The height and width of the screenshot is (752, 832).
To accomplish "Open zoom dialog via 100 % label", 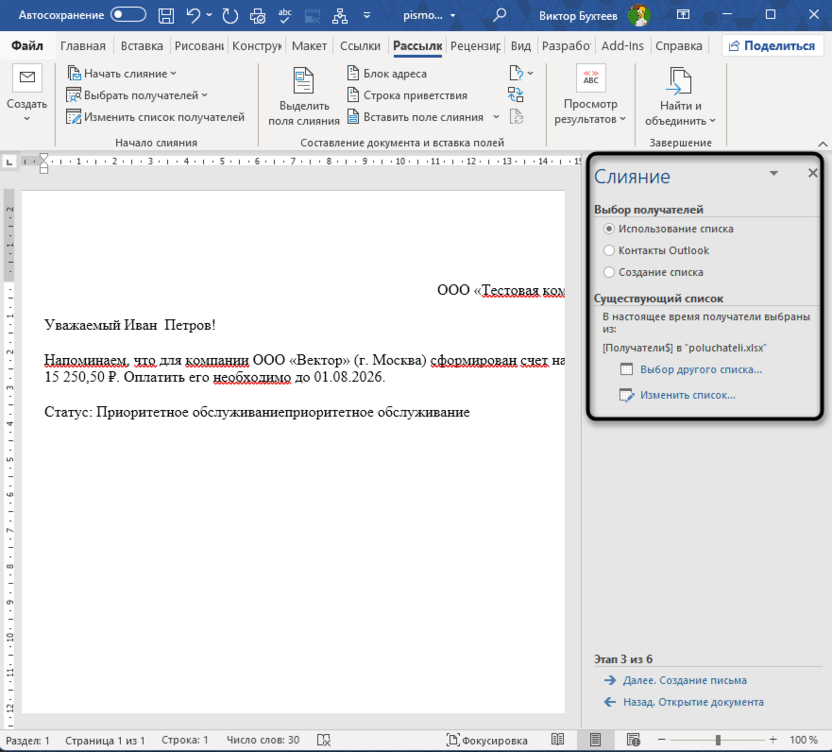I will click(x=803, y=740).
